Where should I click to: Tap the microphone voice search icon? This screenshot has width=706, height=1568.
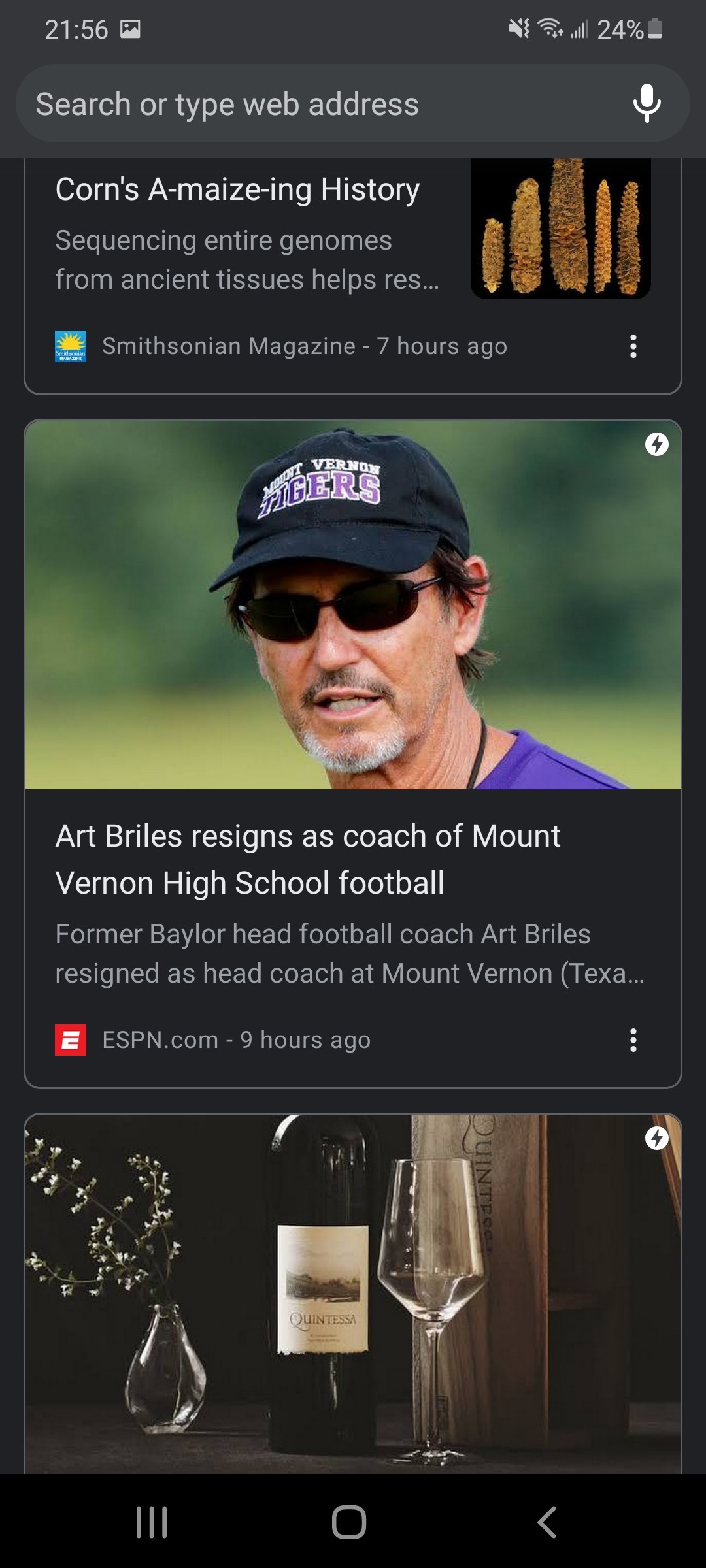tap(647, 103)
